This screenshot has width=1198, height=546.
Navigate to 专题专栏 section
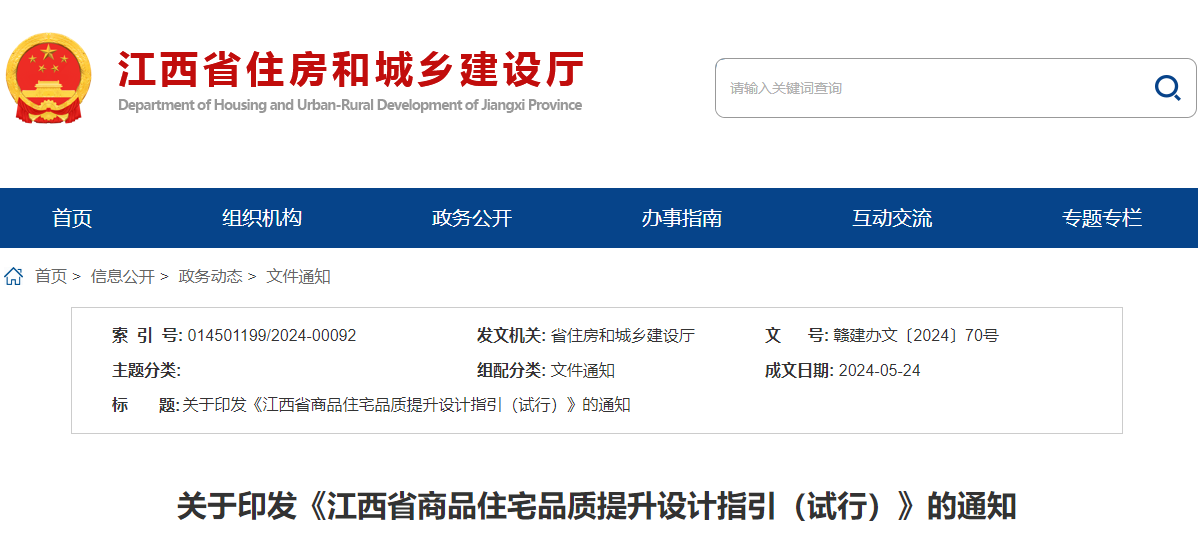pos(1102,218)
